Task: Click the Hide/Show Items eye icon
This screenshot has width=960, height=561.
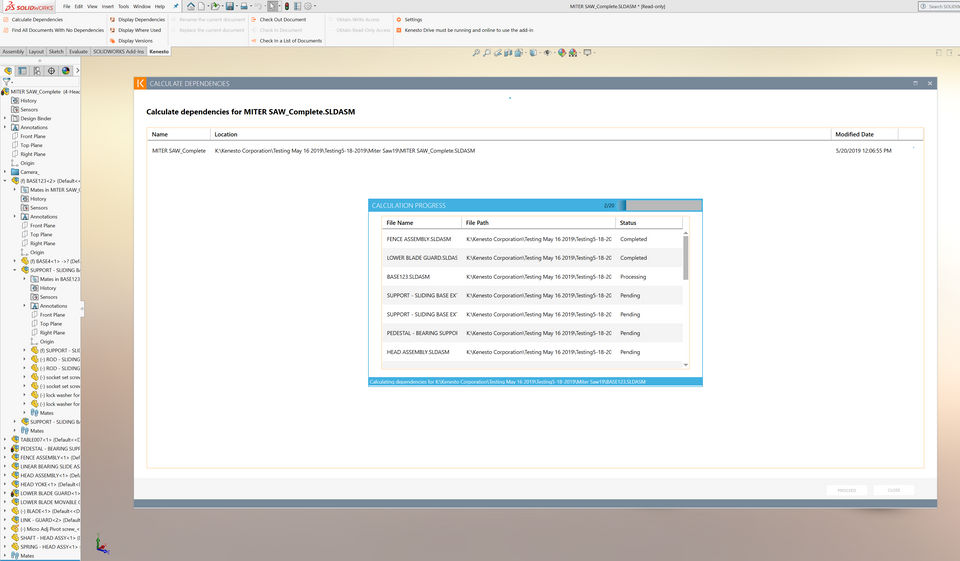Action: [547, 53]
